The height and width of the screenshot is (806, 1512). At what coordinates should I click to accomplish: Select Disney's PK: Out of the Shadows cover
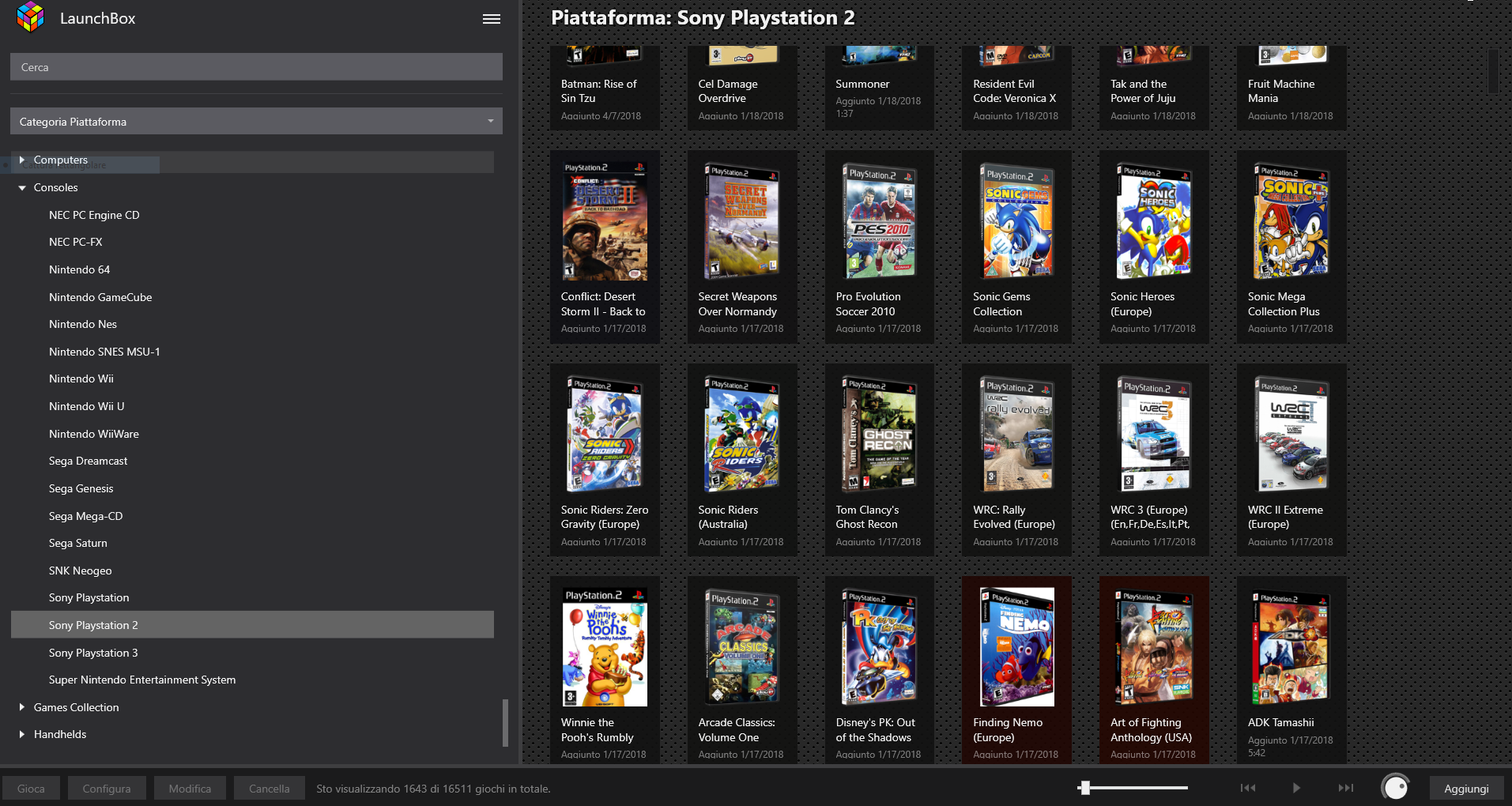(880, 646)
